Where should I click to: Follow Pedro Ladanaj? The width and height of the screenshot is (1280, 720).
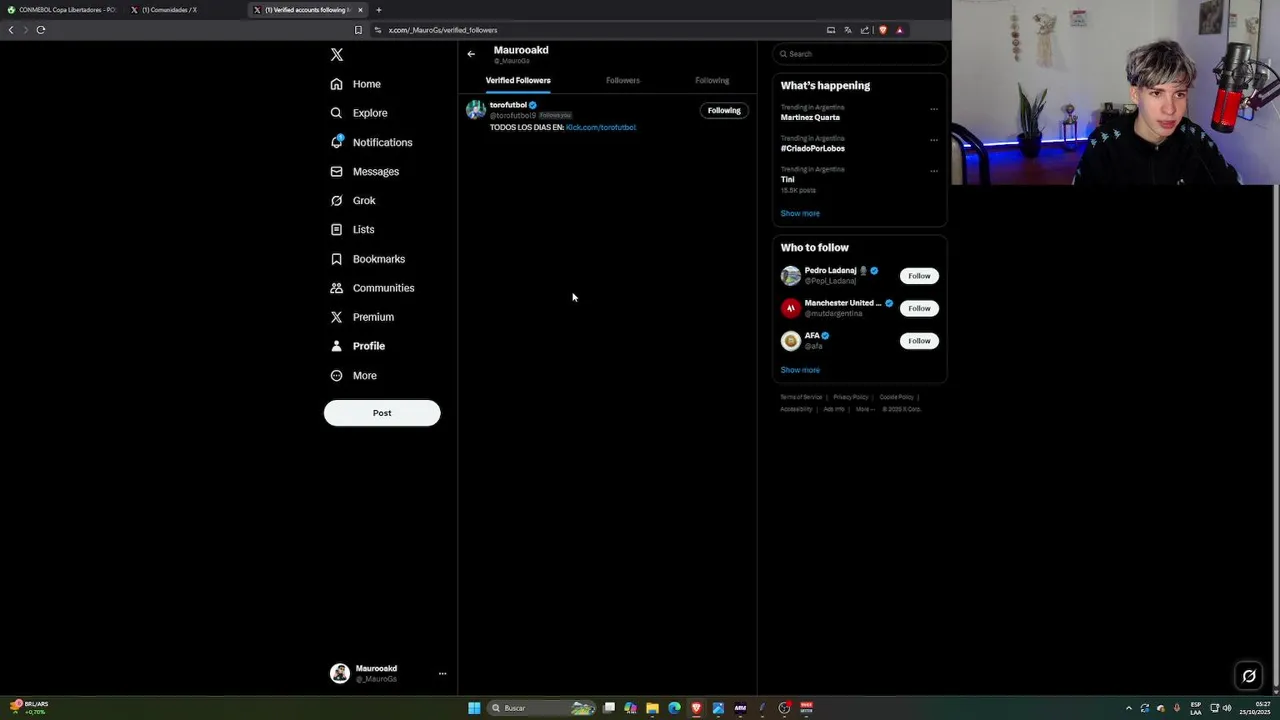(919, 276)
